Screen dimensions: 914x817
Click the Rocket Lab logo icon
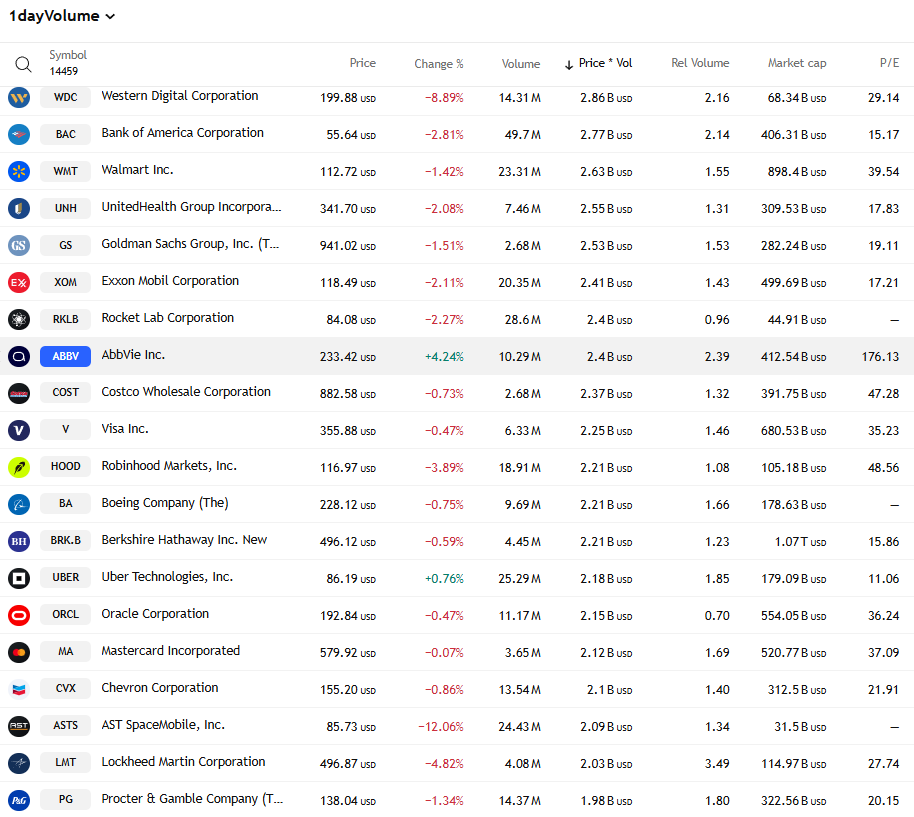click(x=19, y=319)
